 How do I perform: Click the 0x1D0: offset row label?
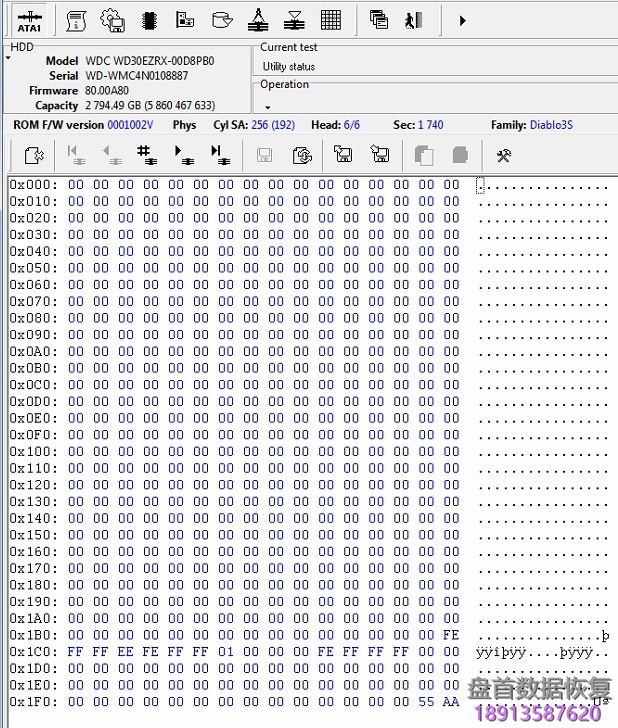(x=34, y=669)
